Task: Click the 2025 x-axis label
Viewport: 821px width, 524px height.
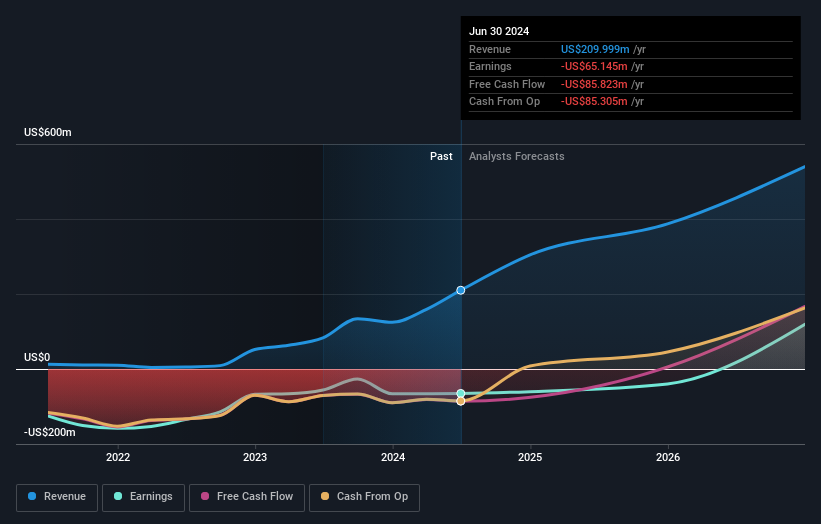Action: click(x=530, y=457)
